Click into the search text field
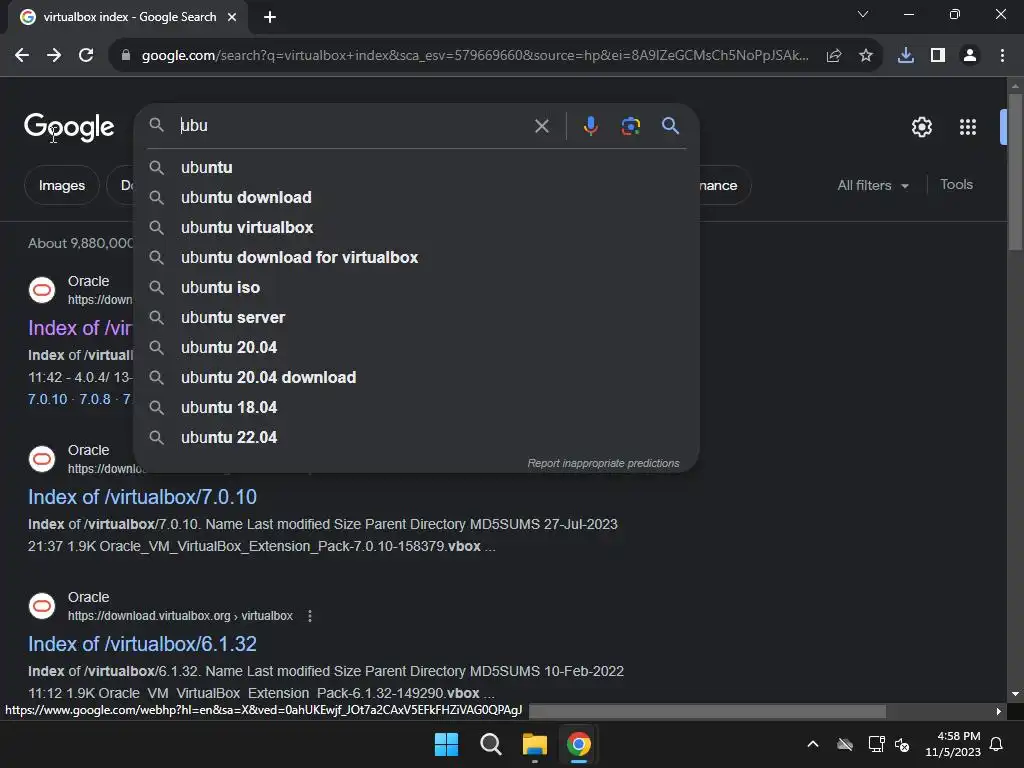 click(353, 125)
